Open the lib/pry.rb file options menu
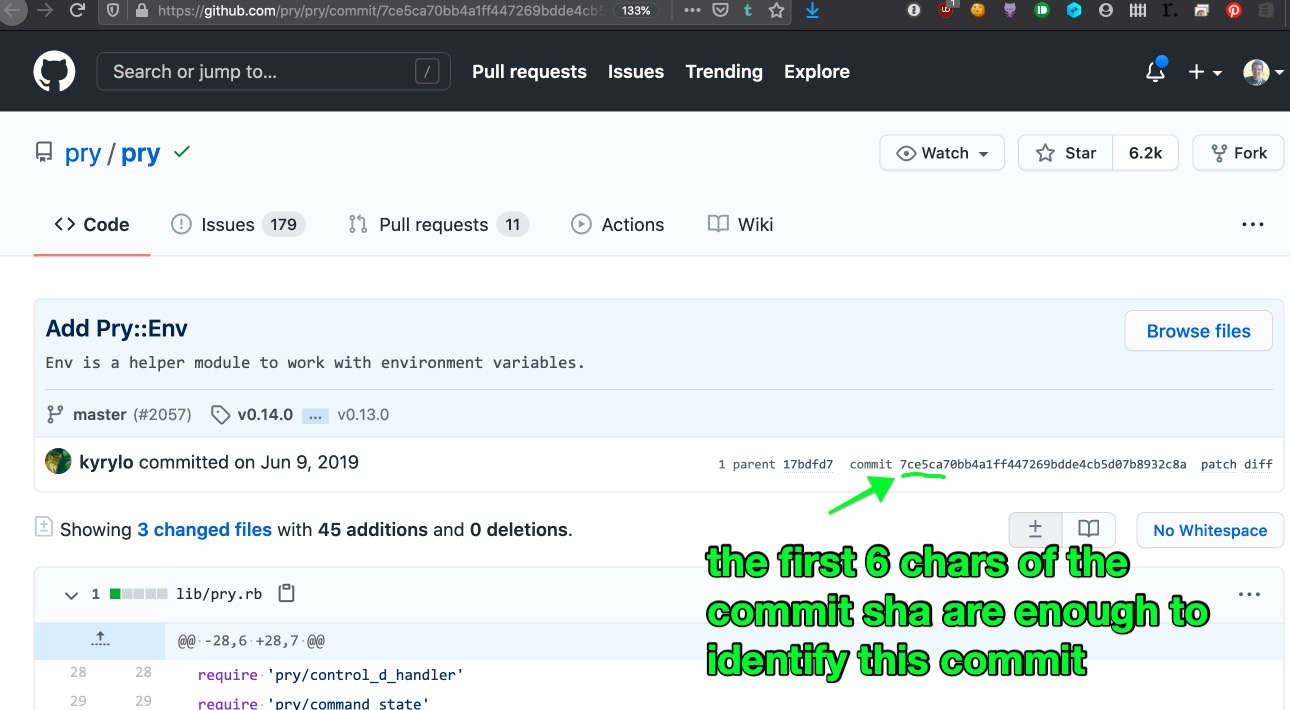 point(1249,594)
